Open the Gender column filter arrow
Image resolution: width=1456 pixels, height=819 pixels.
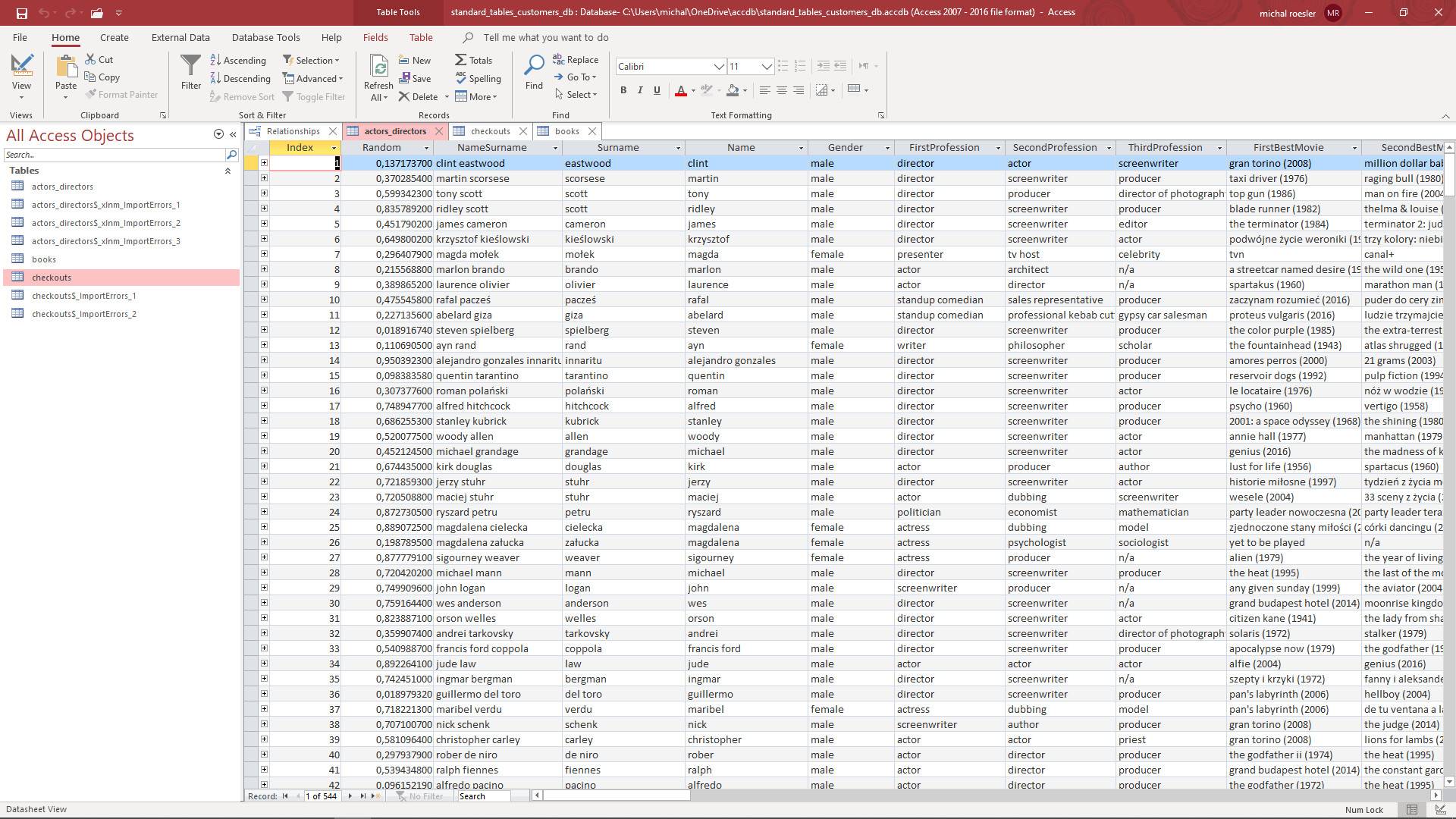(x=886, y=148)
